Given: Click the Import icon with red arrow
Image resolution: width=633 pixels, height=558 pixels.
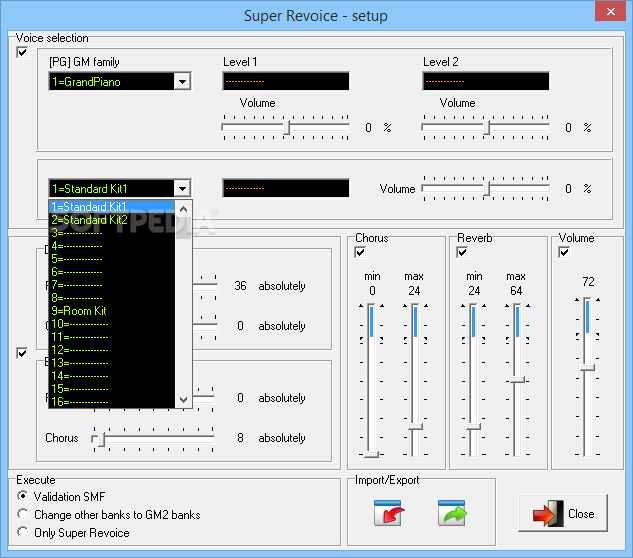Looking at the screenshot, I should click(388, 513).
